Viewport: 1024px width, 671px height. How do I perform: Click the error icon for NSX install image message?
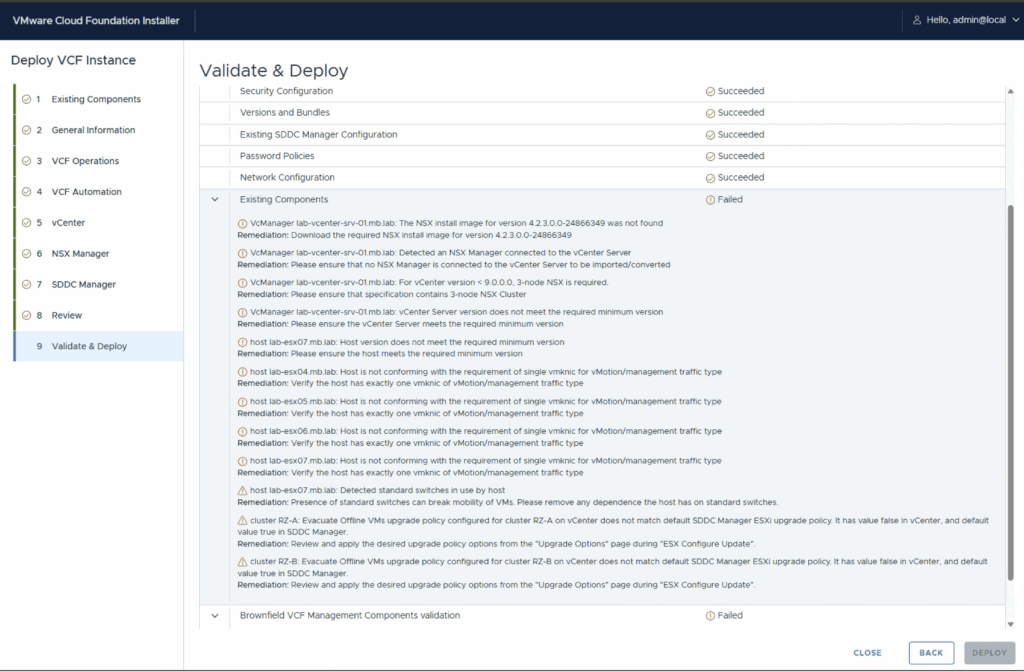pyautogui.click(x=243, y=224)
